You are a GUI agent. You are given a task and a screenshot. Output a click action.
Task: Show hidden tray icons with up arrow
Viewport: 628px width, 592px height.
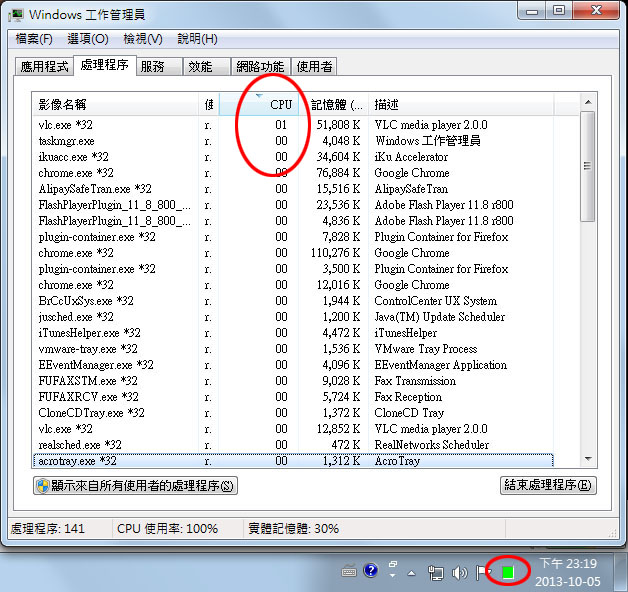pyautogui.click(x=411, y=573)
